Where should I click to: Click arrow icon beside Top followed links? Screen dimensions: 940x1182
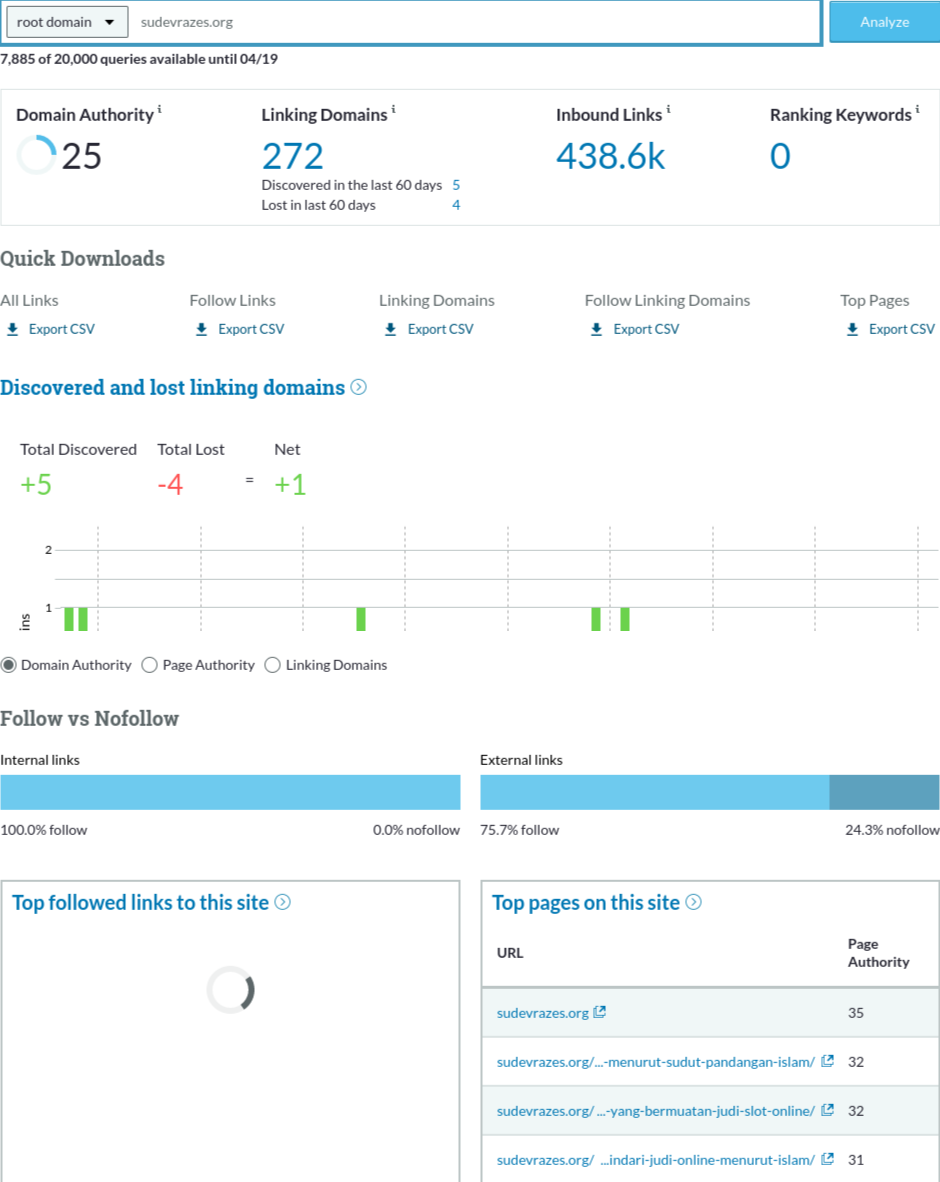(x=283, y=902)
